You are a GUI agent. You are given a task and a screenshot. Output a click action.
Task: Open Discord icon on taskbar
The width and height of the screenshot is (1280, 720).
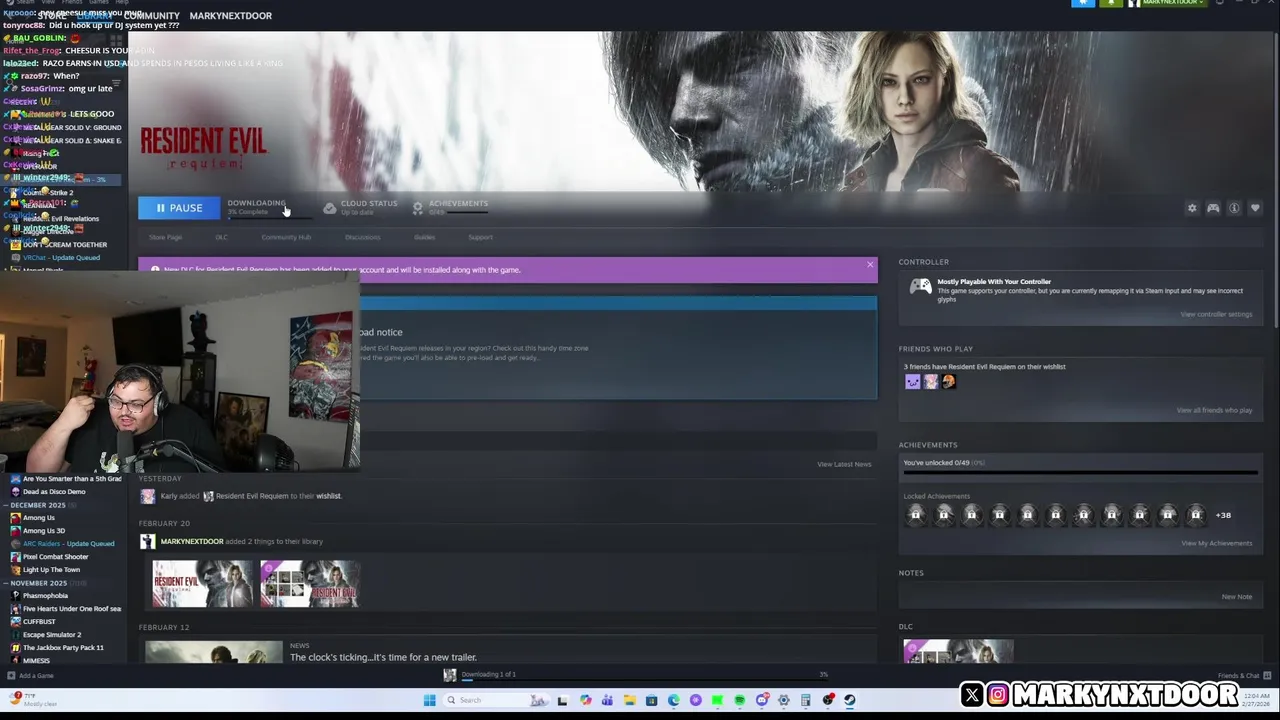(762, 700)
